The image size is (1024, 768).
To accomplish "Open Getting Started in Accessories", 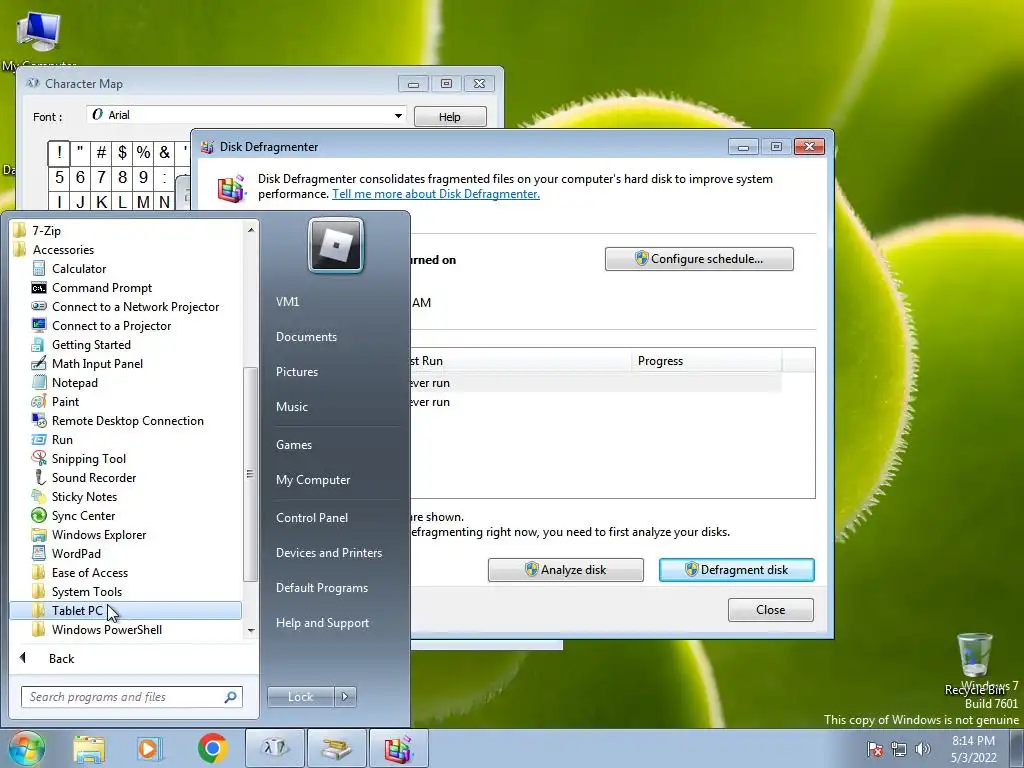I will pos(91,344).
